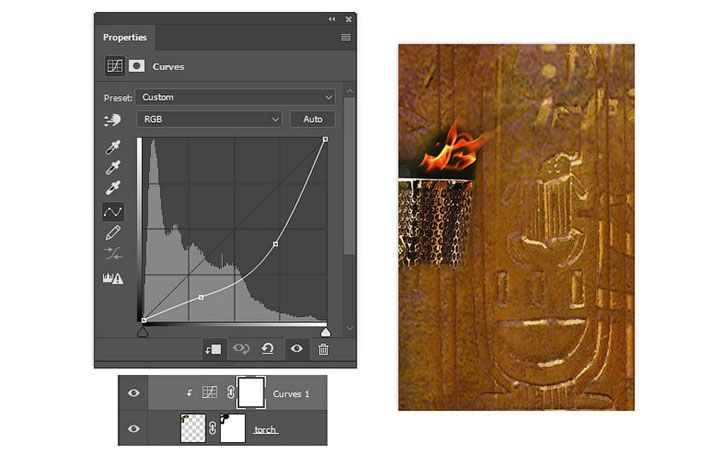
Task: Click the torch layer name
Action: click(x=265, y=430)
